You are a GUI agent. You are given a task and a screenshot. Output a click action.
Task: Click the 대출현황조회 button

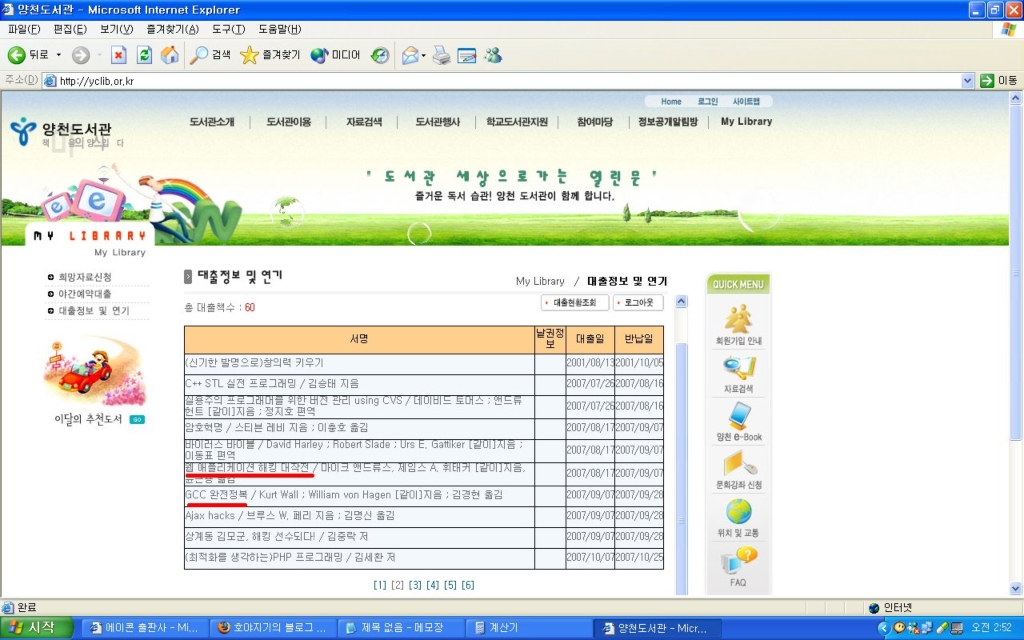click(575, 302)
